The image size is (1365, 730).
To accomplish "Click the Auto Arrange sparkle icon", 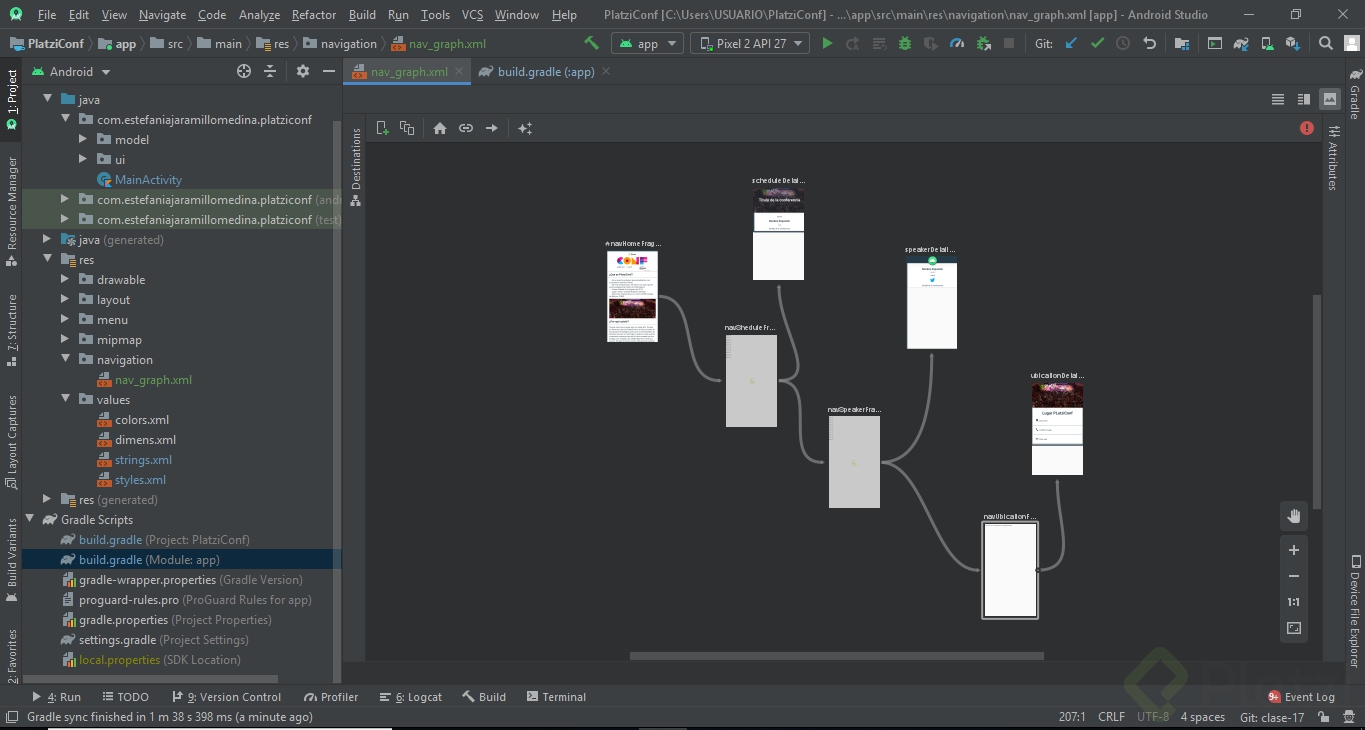I will [x=525, y=128].
